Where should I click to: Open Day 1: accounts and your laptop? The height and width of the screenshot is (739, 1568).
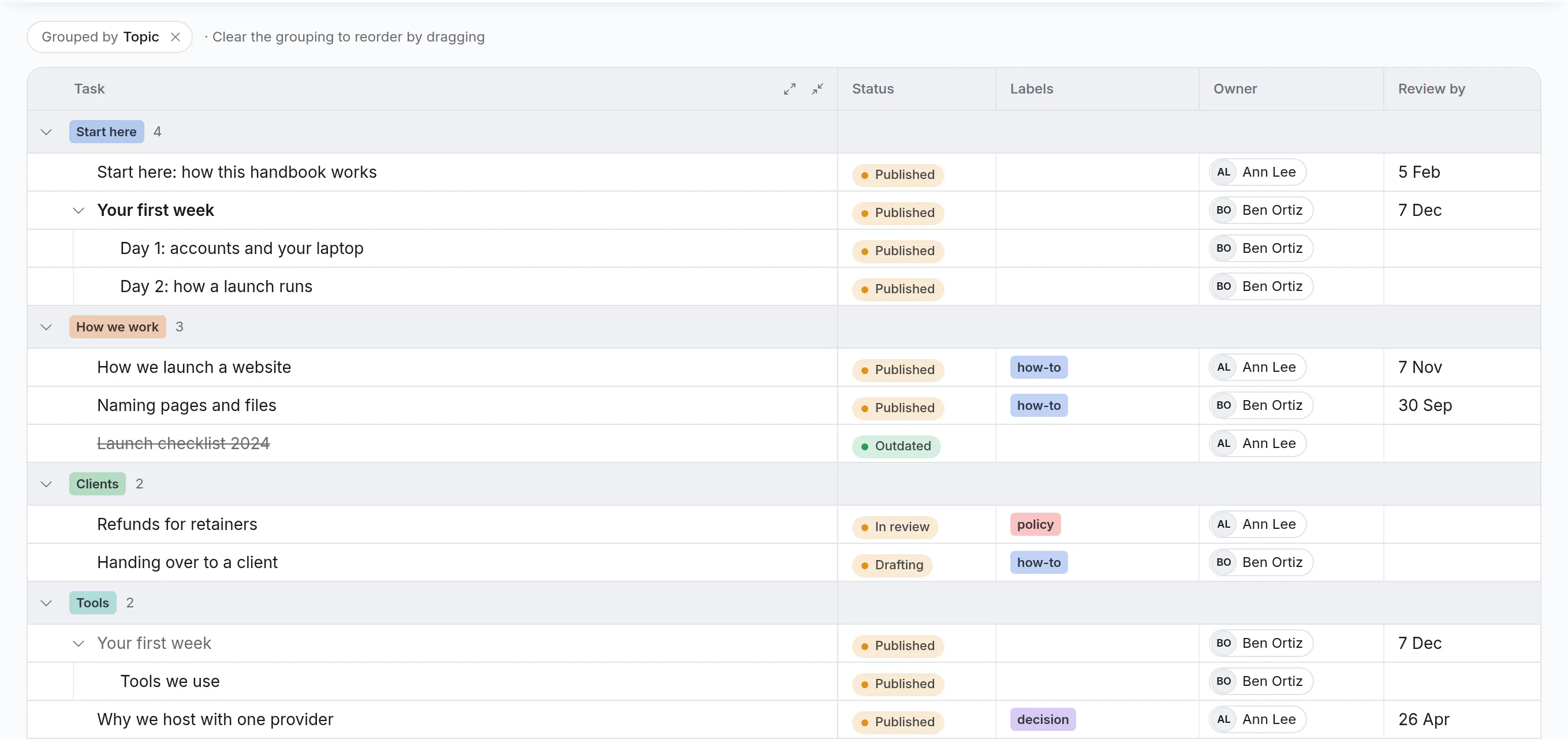242,248
